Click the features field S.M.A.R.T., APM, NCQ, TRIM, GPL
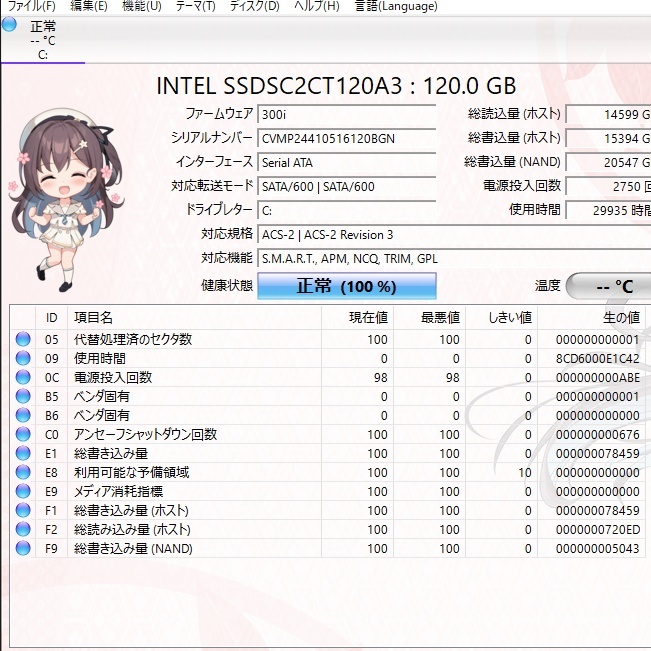The image size is (651, 651). click(x=454, y=259)
